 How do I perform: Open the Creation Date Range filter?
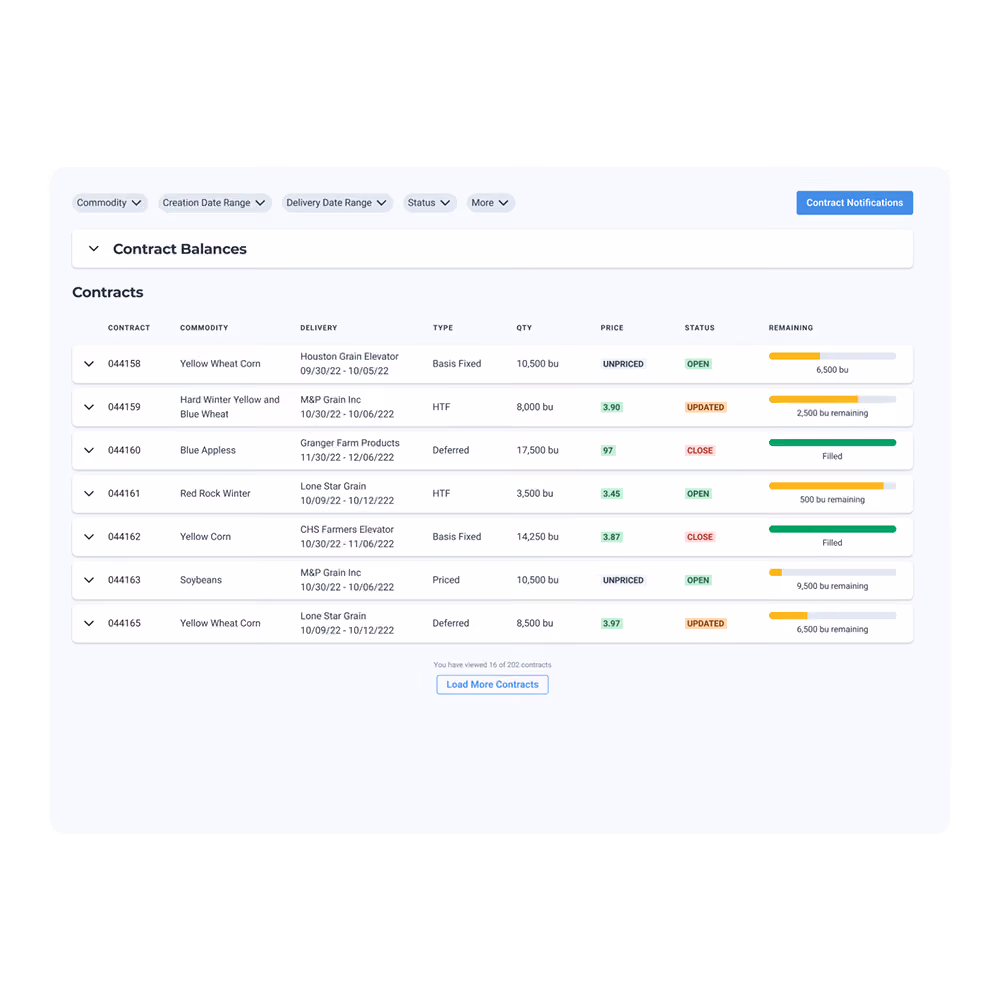click(214, 203)
